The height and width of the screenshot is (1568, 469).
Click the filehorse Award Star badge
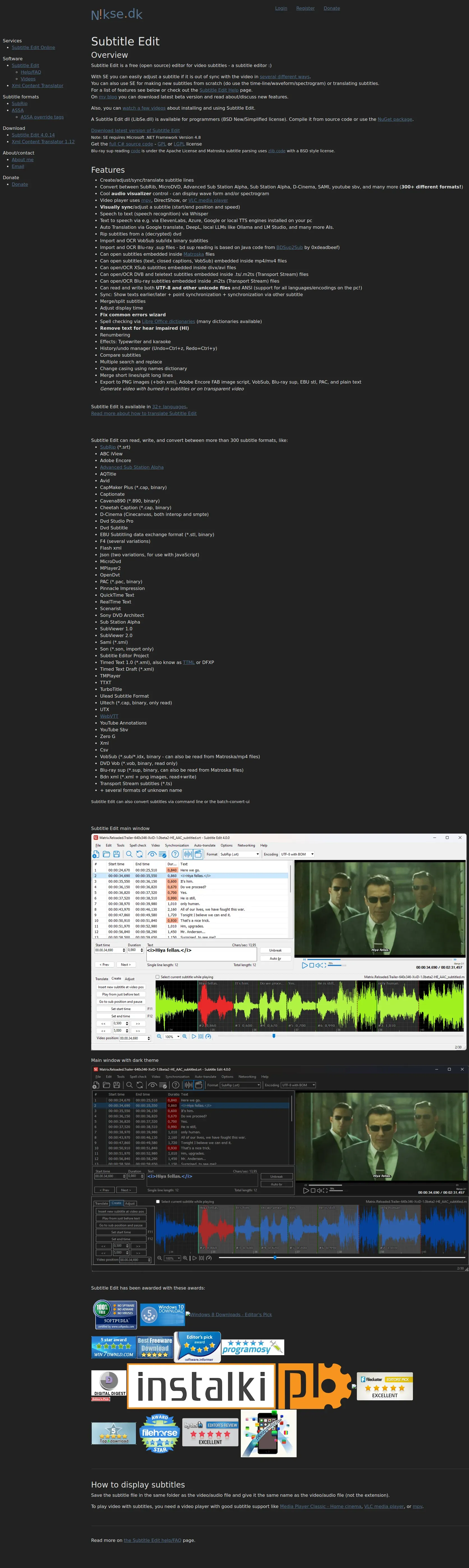[x=160, y=1433]
